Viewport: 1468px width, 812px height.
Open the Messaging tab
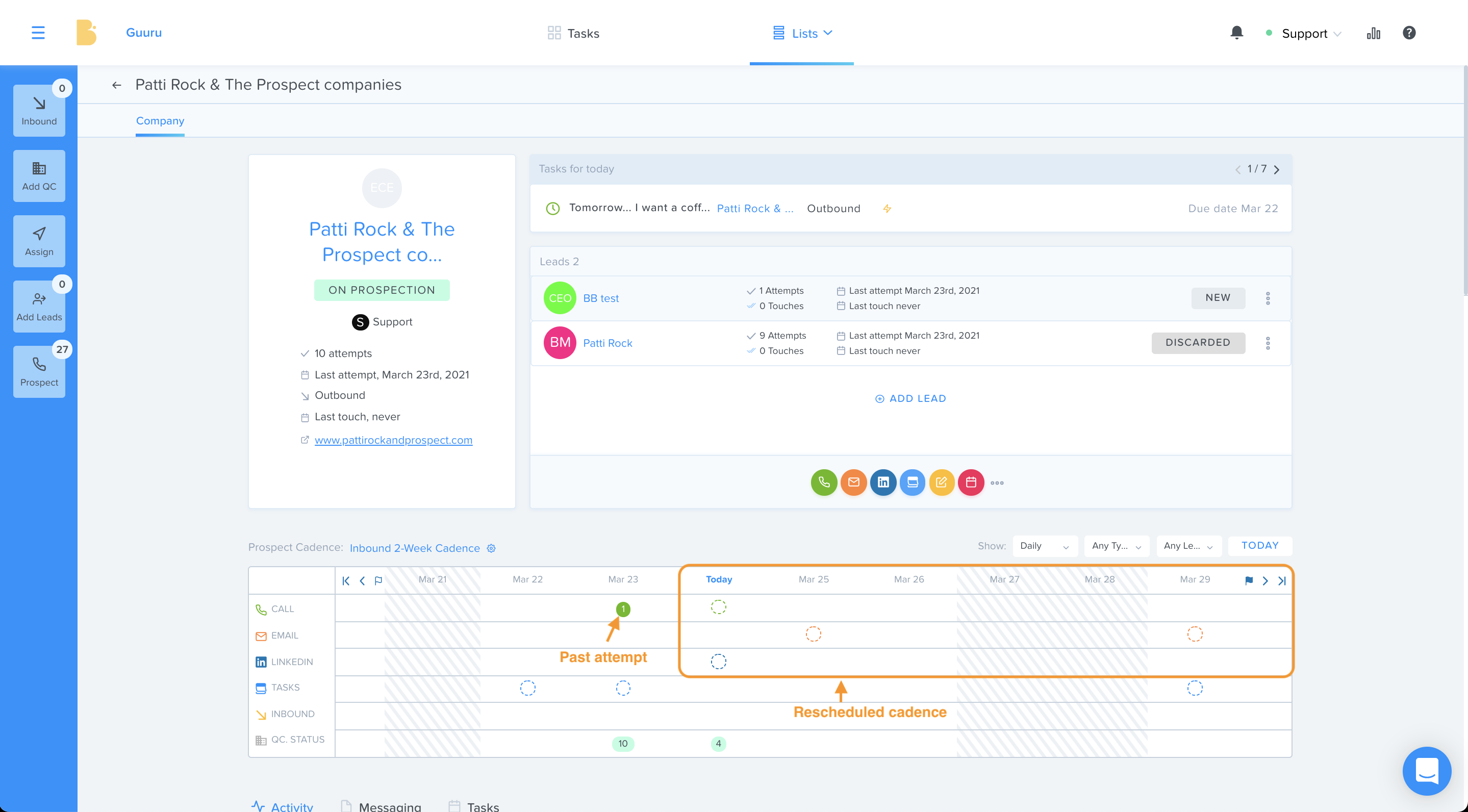tap(381, 806)
